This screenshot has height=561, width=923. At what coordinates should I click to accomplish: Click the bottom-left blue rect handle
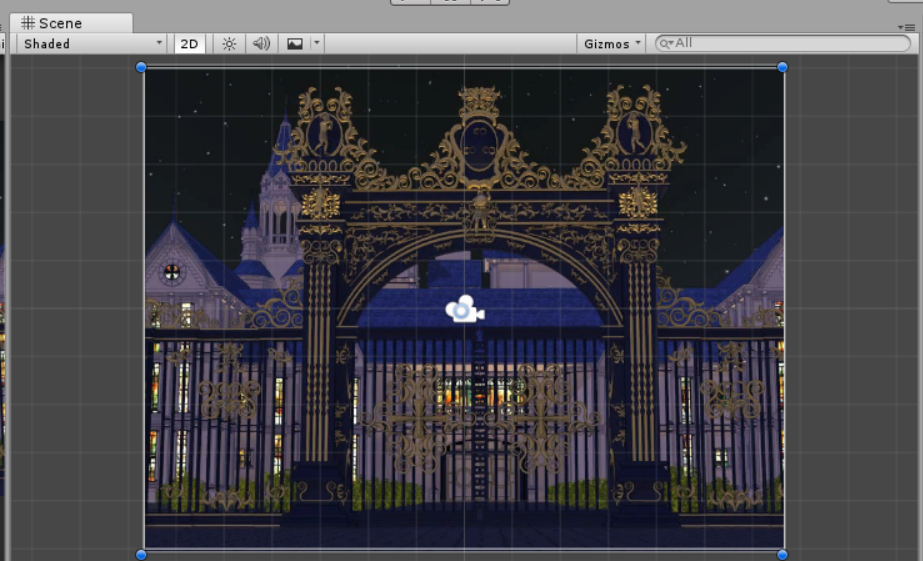click(141, 555)
